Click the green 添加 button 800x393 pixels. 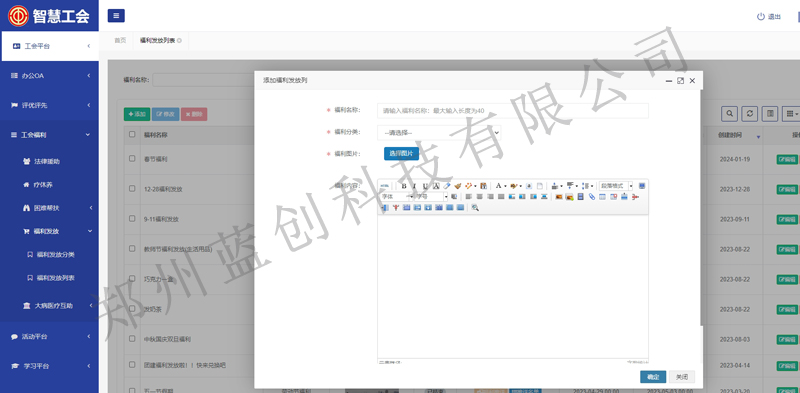click(137, 114)
